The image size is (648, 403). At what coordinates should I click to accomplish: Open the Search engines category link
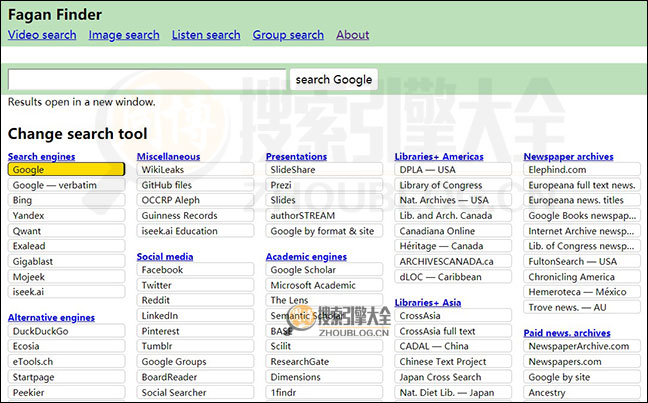pos(41,157)
